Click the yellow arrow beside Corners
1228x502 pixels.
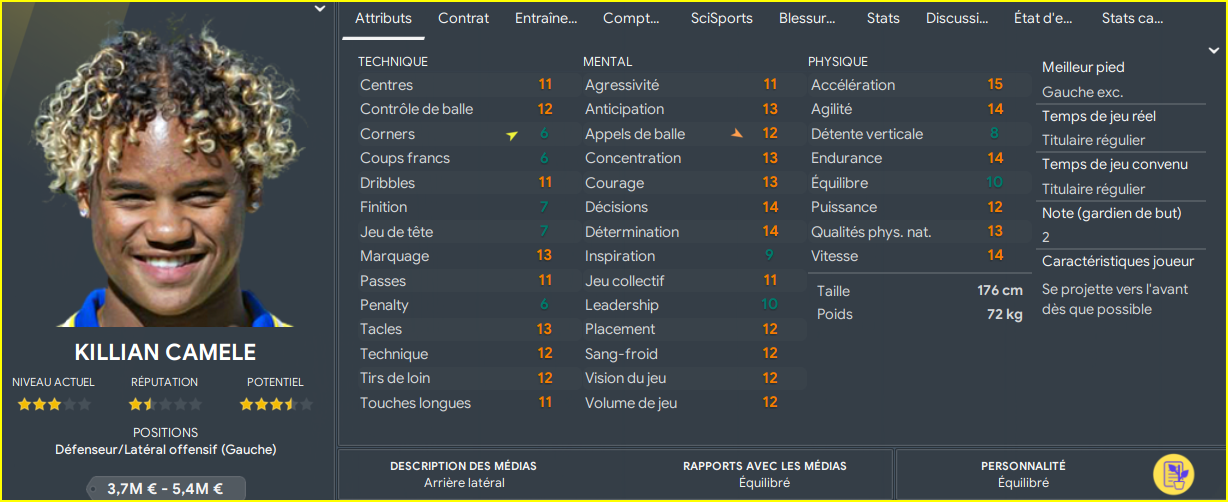[x=512, y=135]
